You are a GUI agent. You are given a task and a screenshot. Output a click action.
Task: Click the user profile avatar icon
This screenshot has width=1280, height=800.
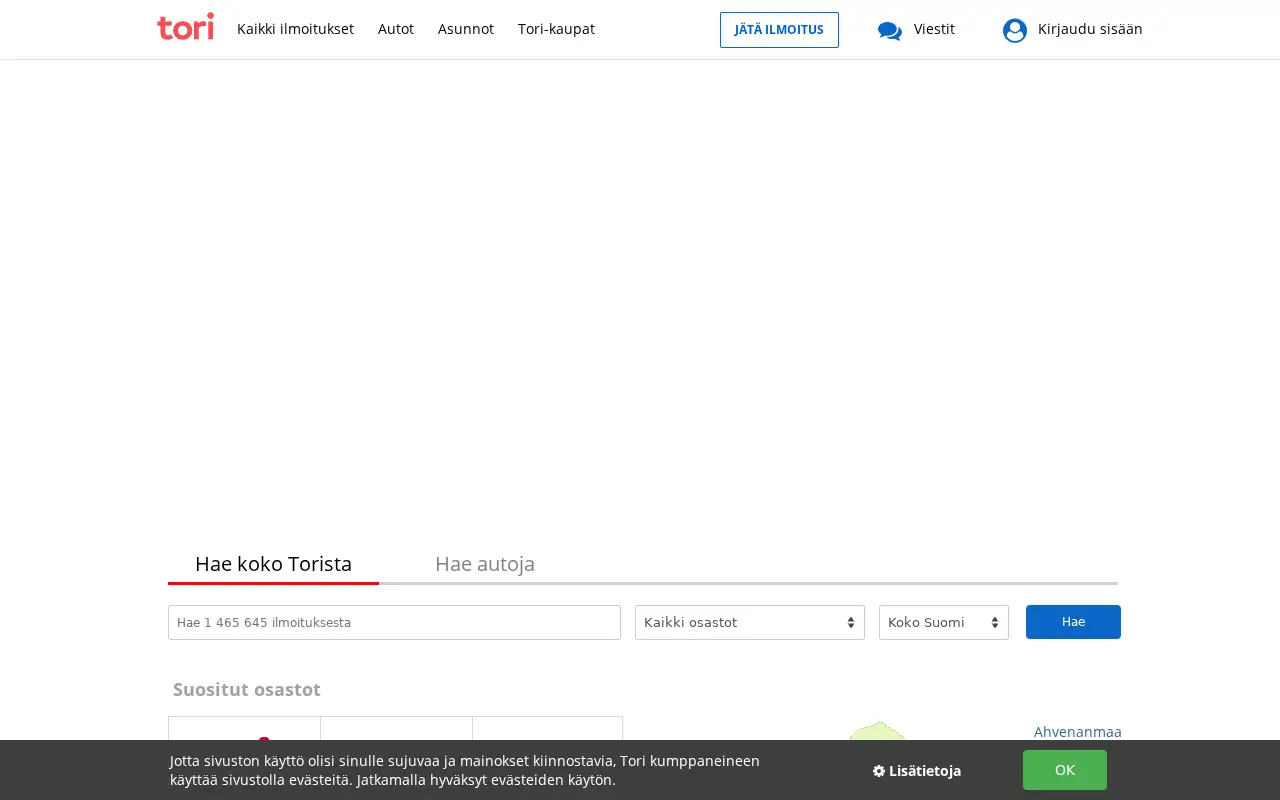pyautogui.click(x=1015, y=30)
